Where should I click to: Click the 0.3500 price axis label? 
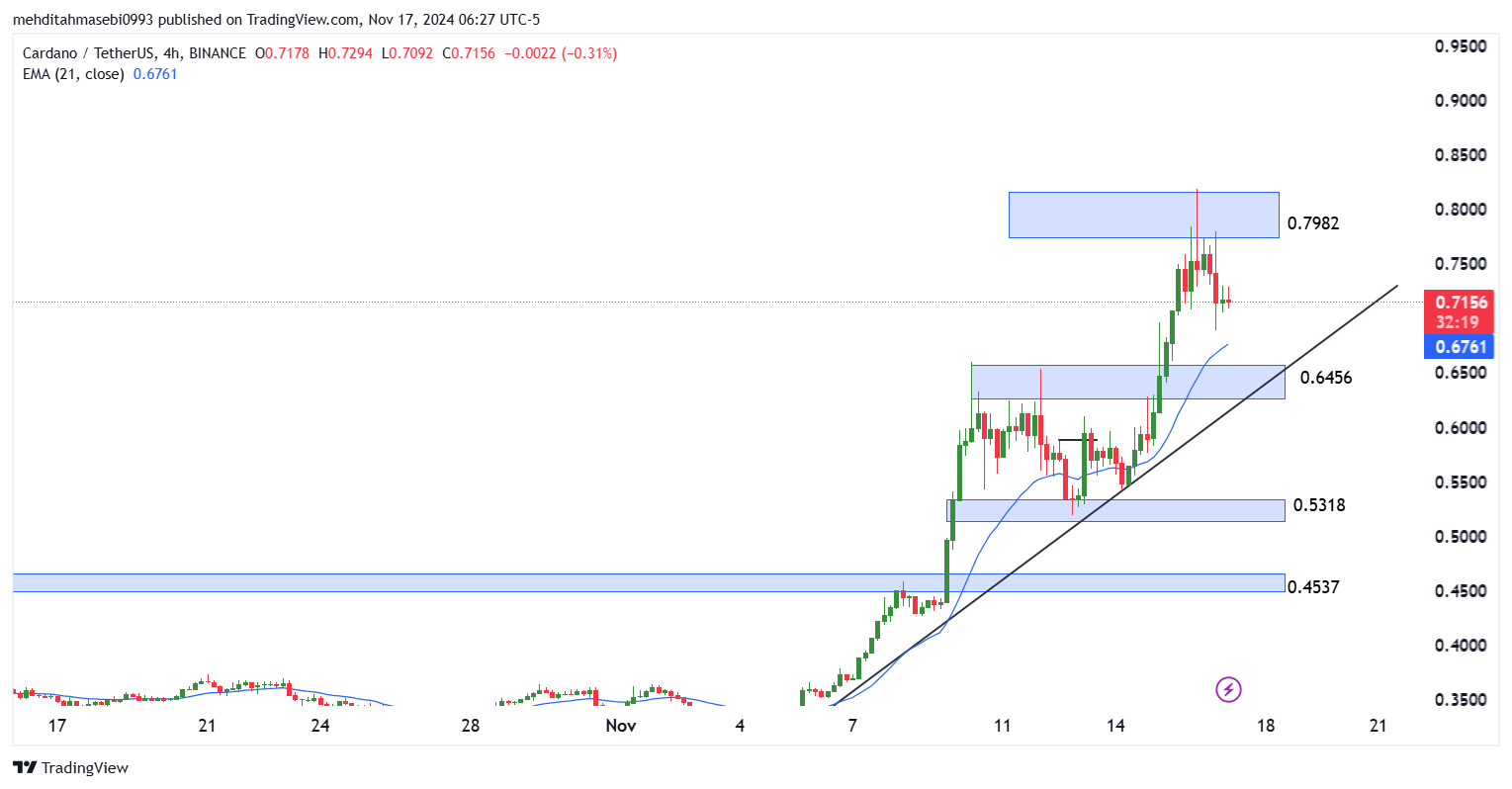click(1461, 700)
